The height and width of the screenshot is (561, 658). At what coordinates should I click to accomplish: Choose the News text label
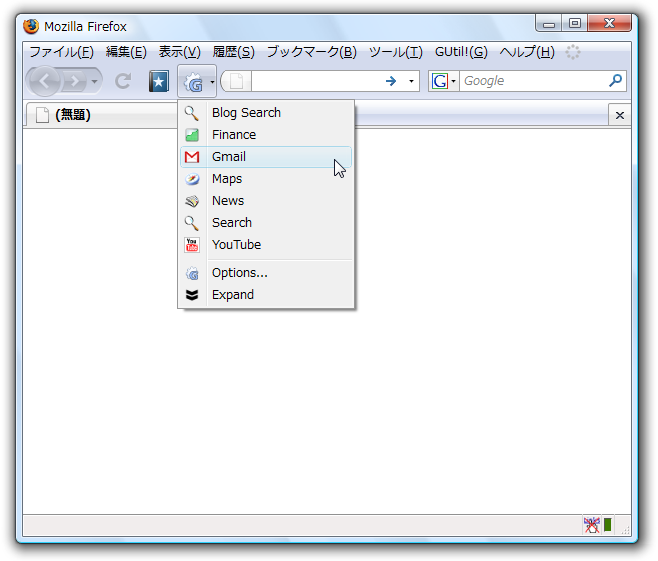[x=228, y=201]
